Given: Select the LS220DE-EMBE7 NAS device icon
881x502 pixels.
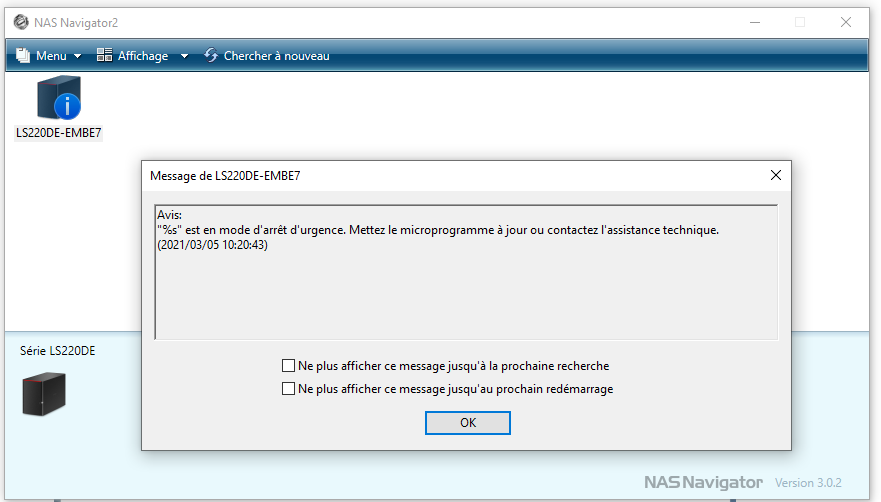Looking at the screenshot, I should tap(58, 98).
